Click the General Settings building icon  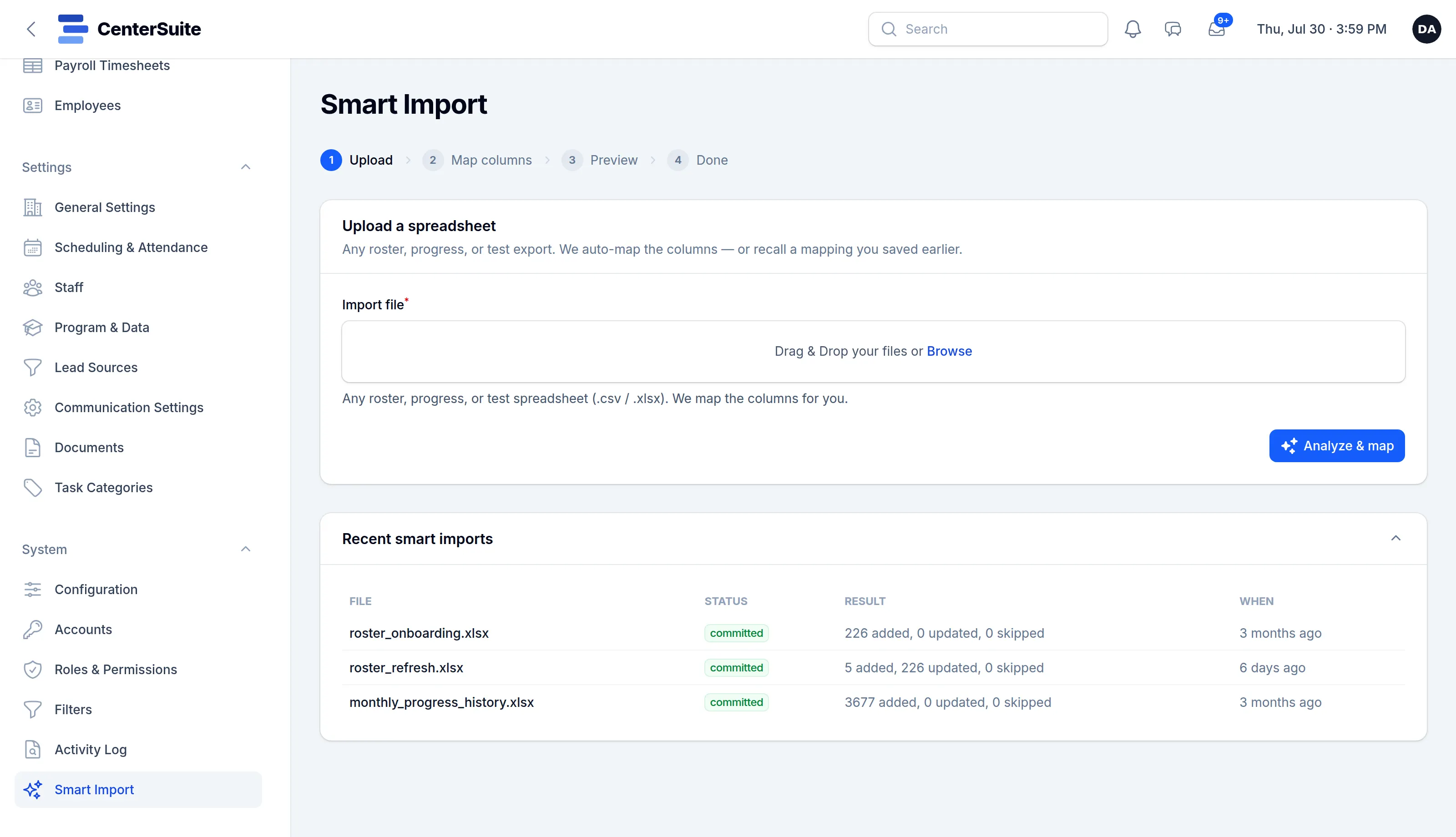pos(33,207)
